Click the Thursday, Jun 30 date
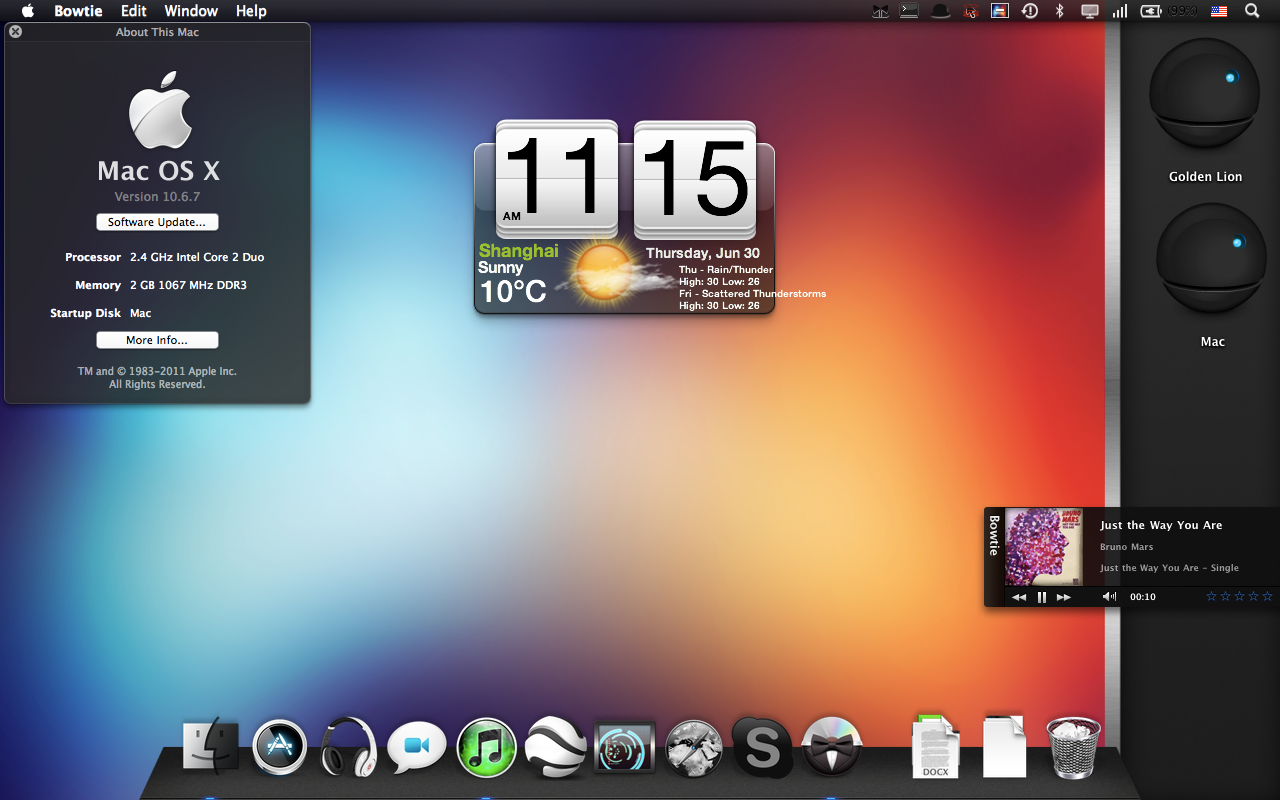The width and height of the screenshot is (1280, 800). (x=702, y=254)
